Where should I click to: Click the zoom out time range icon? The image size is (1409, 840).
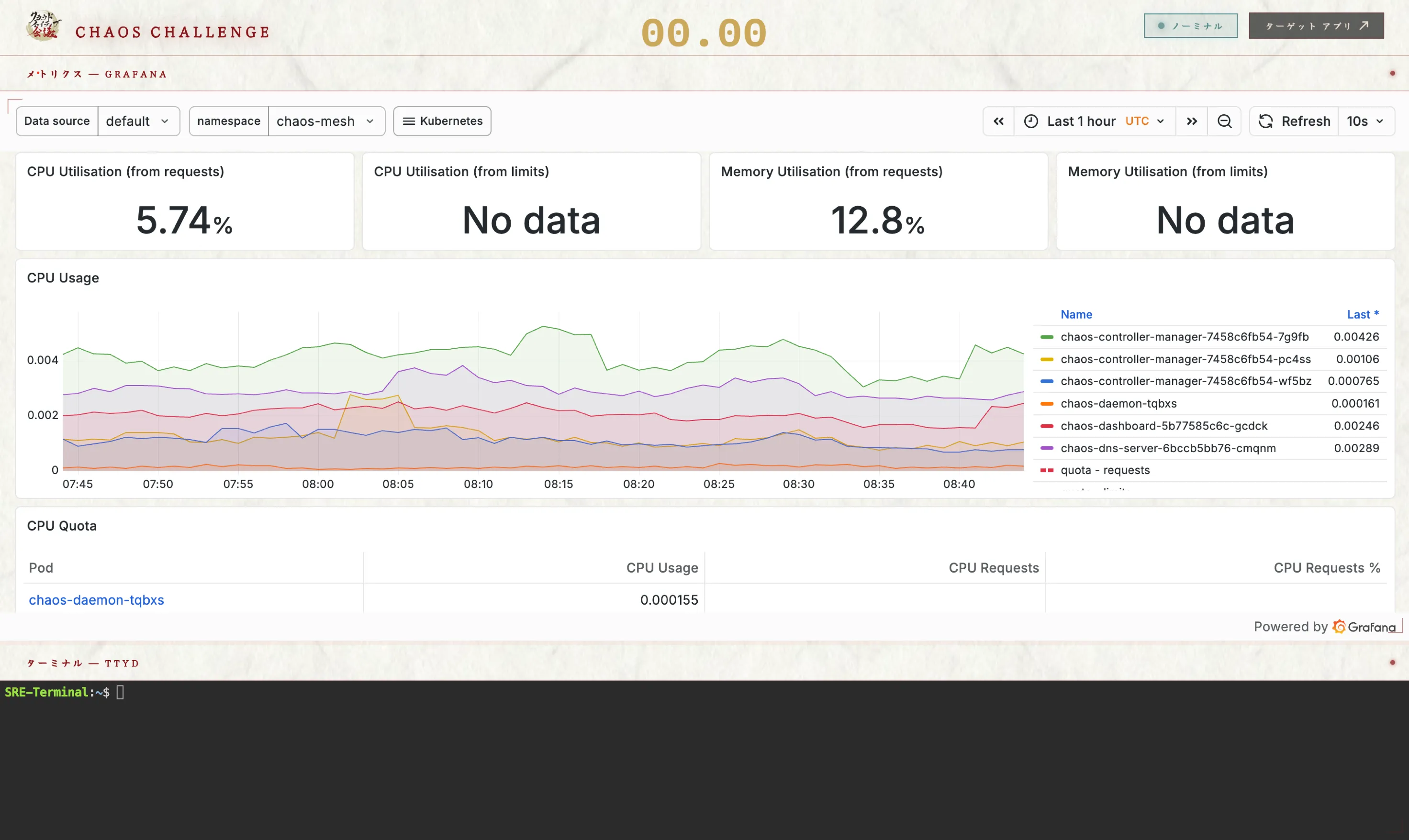pos(1224,121)
